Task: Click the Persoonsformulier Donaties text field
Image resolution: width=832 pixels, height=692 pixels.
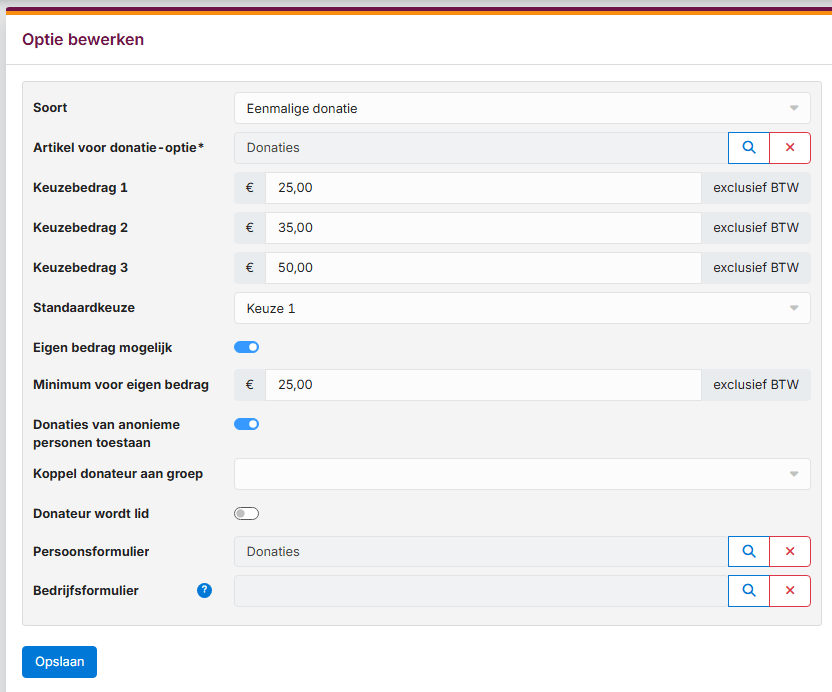Action: pyautogui.click(x=480, y=552)
